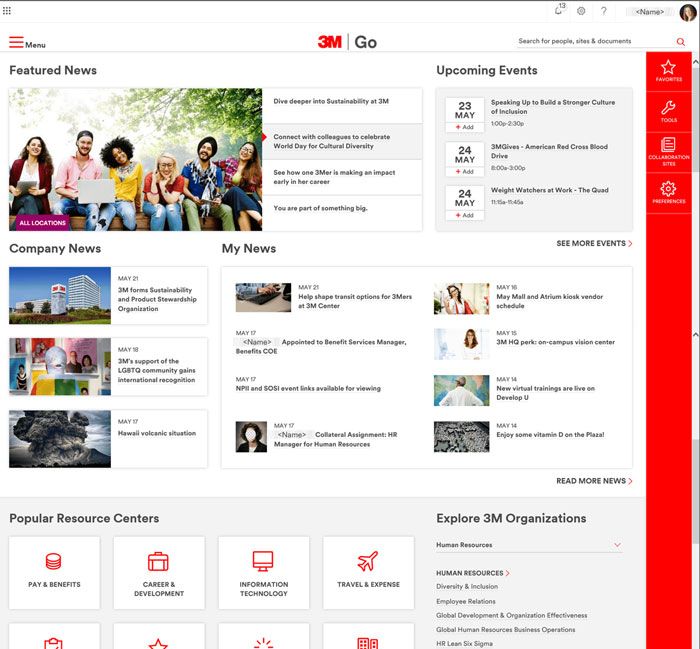Open the settings gear in top bar
Viewport: 700px width, 649px height.
tap(581, 11)
